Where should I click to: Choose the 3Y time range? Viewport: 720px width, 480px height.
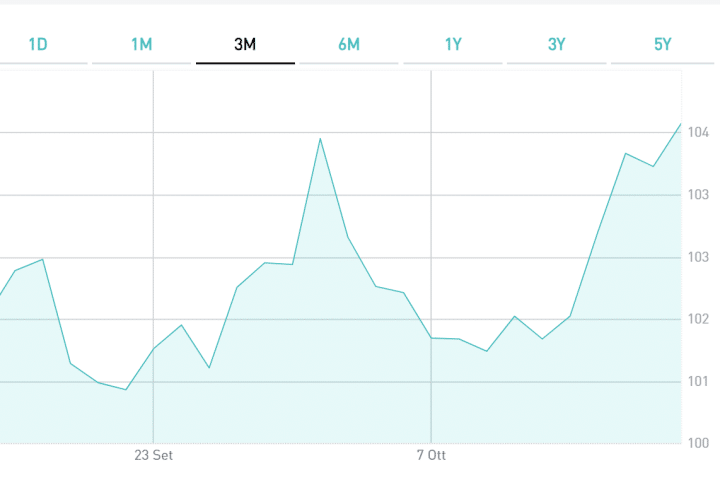pos(557,44)
